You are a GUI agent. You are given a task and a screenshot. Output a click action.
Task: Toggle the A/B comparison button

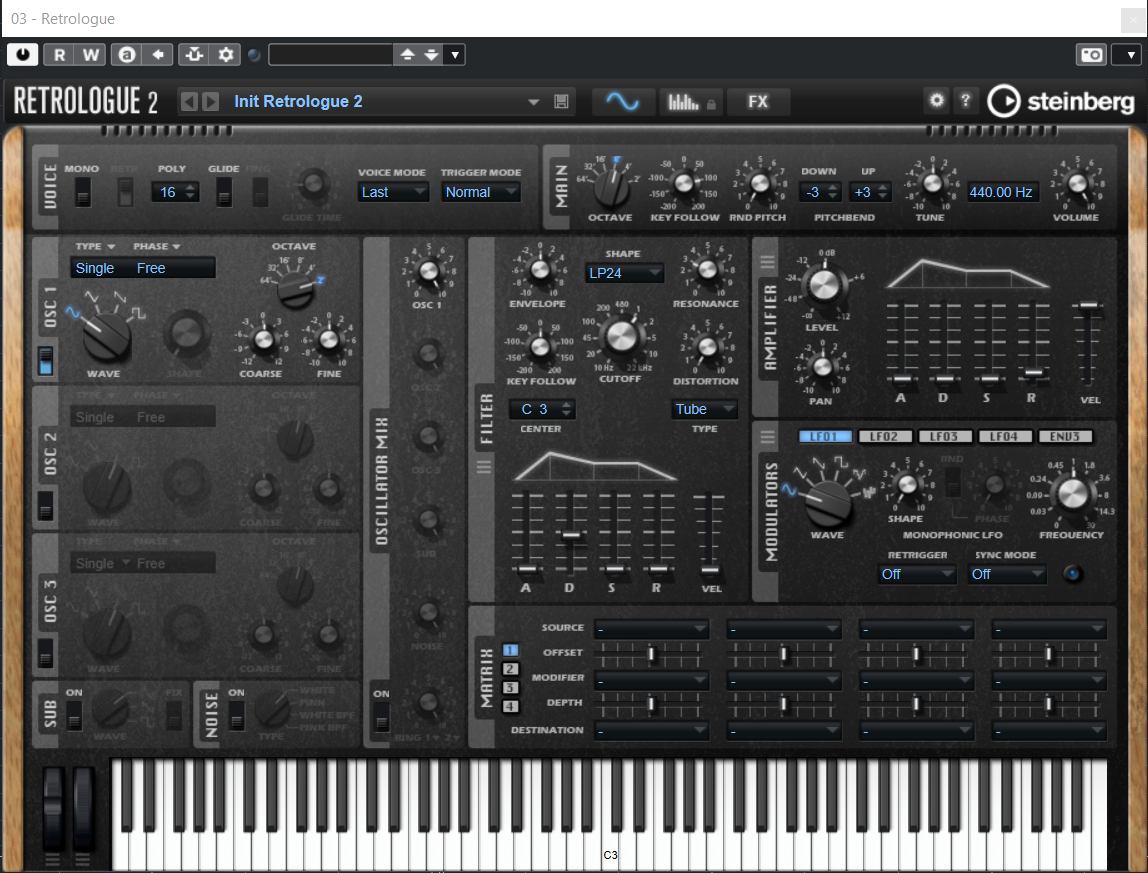pyautogui.click(x=127, y=54)
